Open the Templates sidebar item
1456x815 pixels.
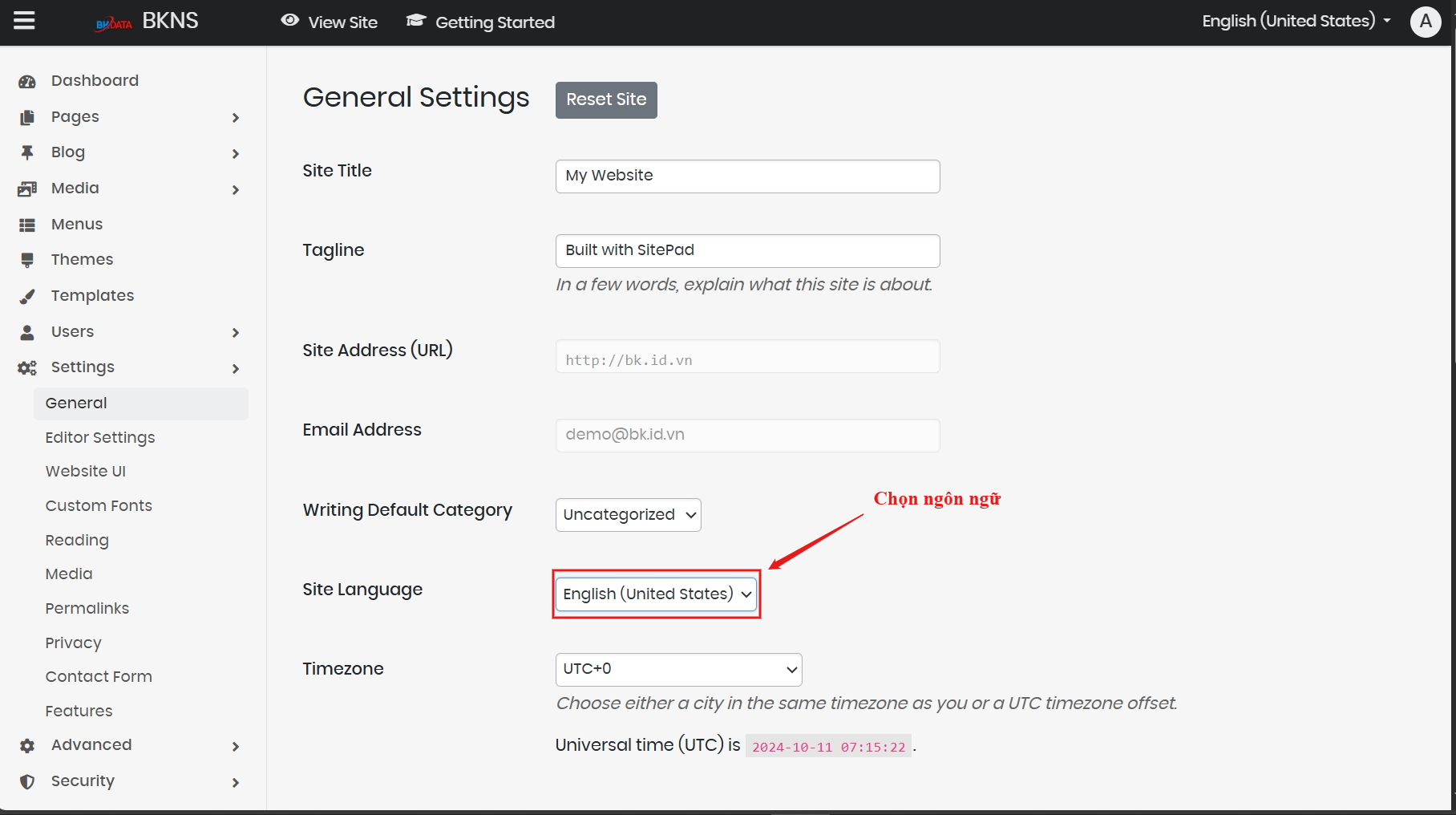click(x=92, y=295)
